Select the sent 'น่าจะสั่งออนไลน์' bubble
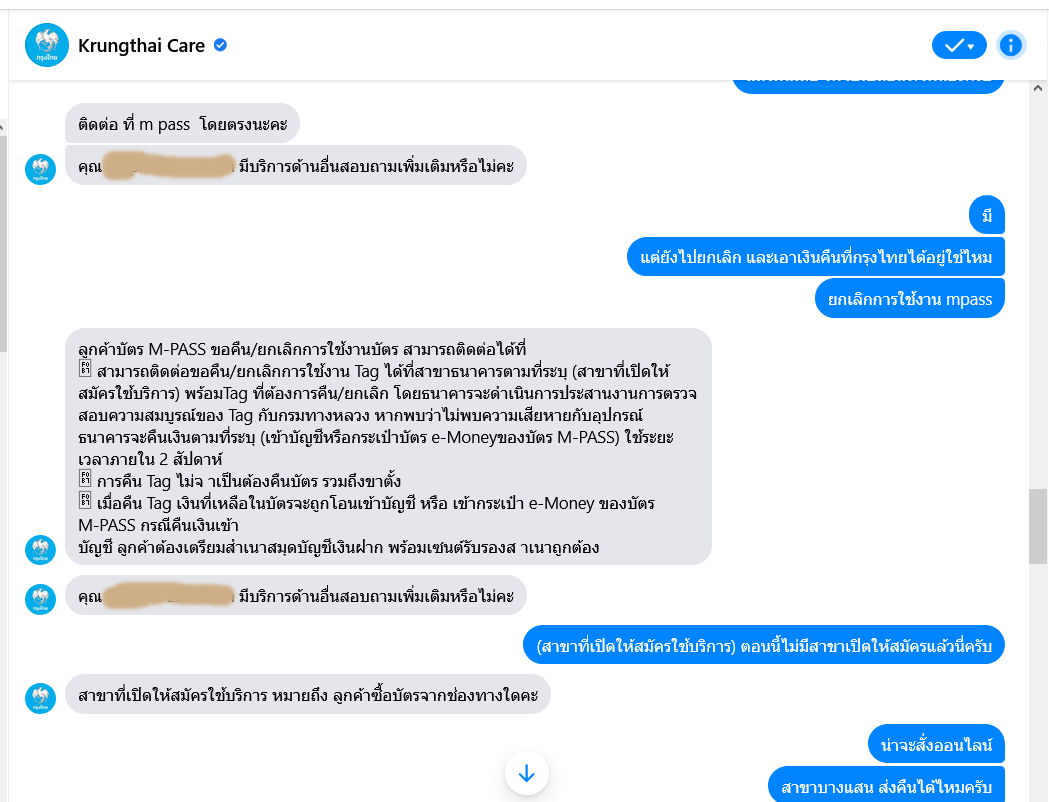 click(x=936, y=744)
